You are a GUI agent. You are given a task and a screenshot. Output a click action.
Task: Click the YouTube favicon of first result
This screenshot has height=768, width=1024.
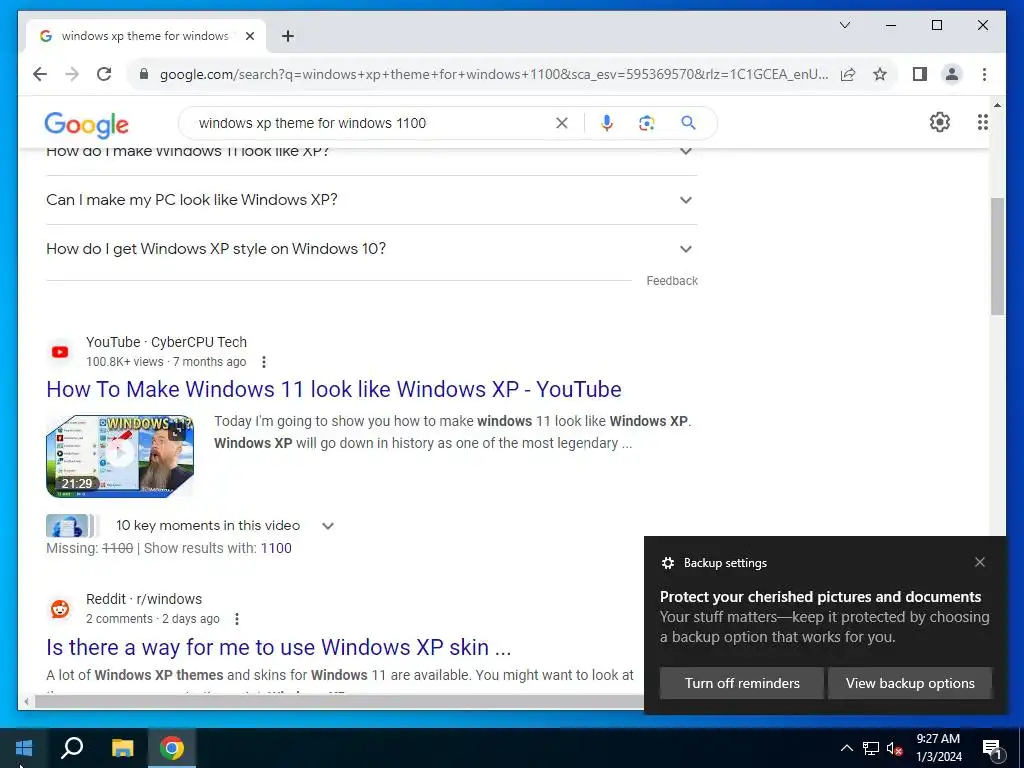(x=60, y=352)
